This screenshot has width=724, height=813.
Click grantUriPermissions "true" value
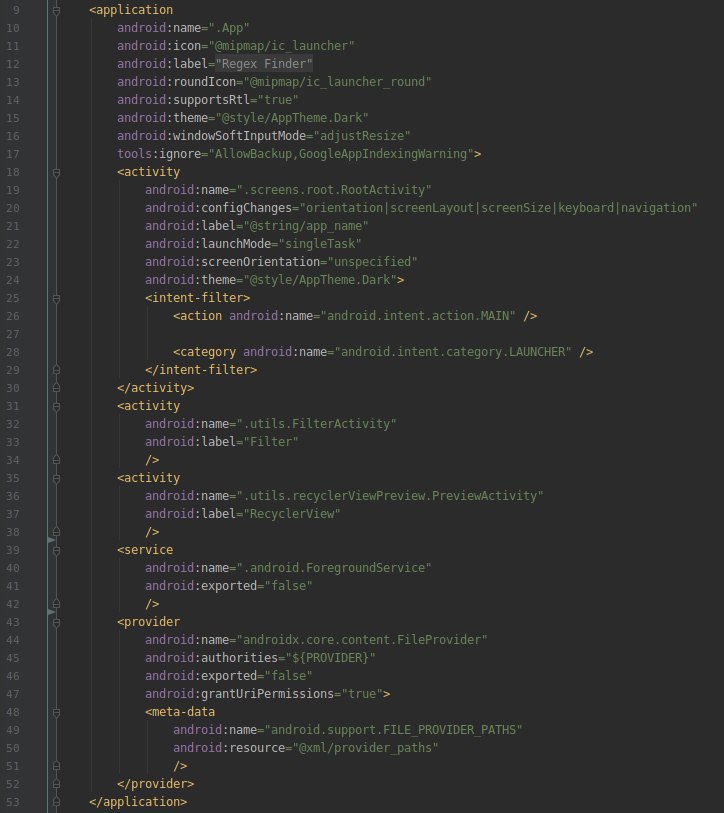click(362, 694)
